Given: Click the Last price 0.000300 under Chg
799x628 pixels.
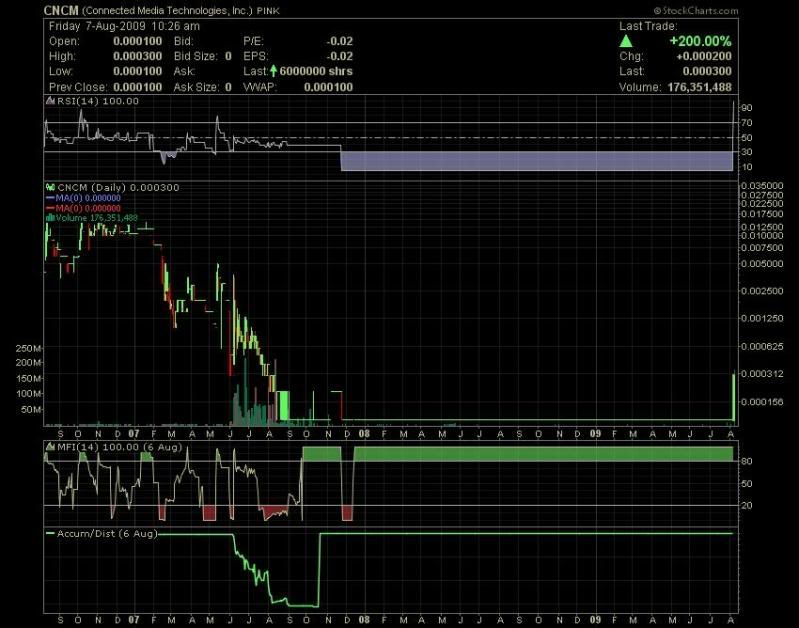Looking at the screenshot, I should click(707, 71).
